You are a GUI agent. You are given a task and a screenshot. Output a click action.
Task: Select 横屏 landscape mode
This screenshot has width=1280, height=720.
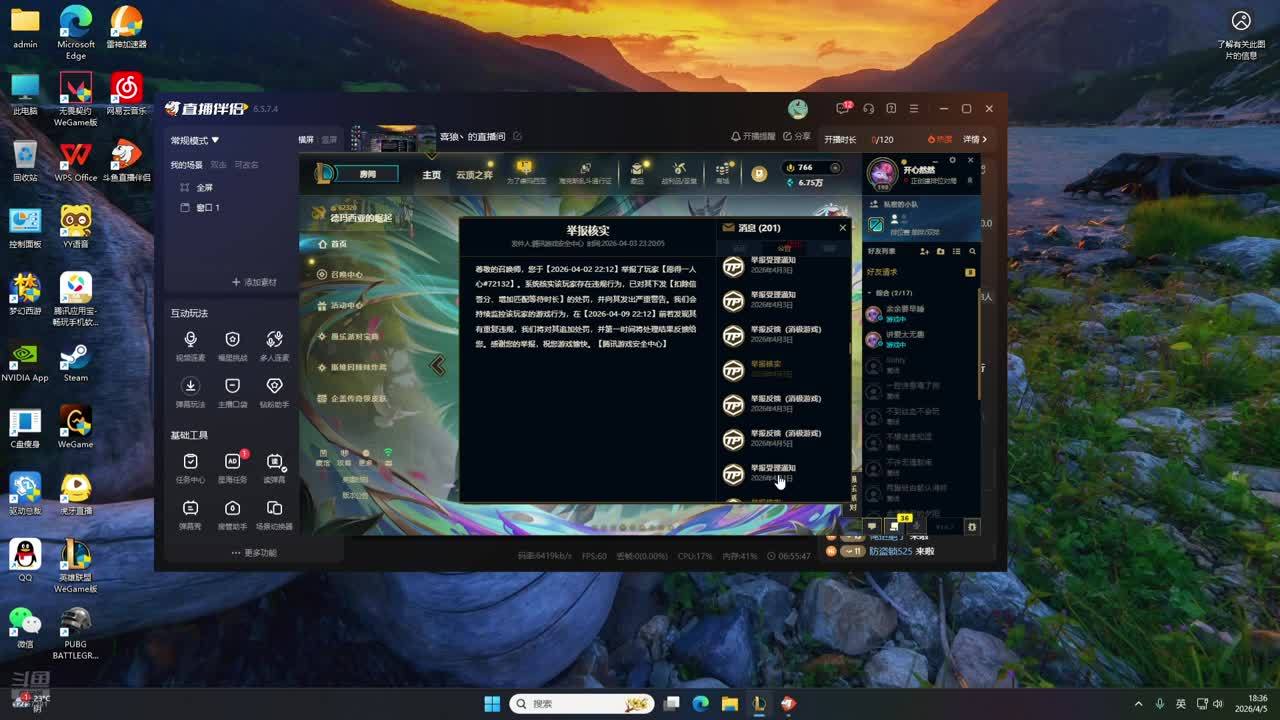pyautogui.click(x=306, y=140)
